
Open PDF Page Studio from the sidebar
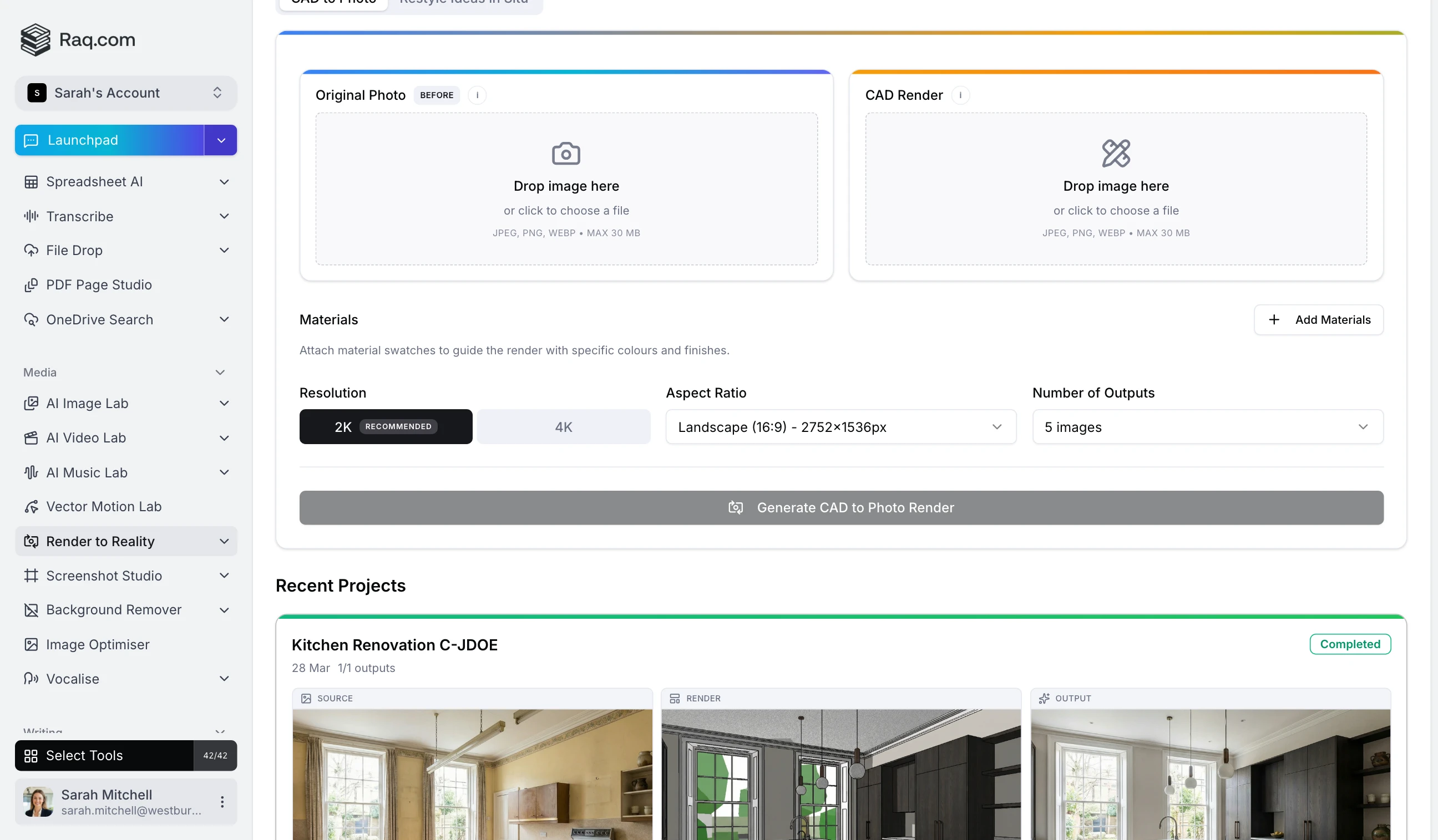[99, 284]
